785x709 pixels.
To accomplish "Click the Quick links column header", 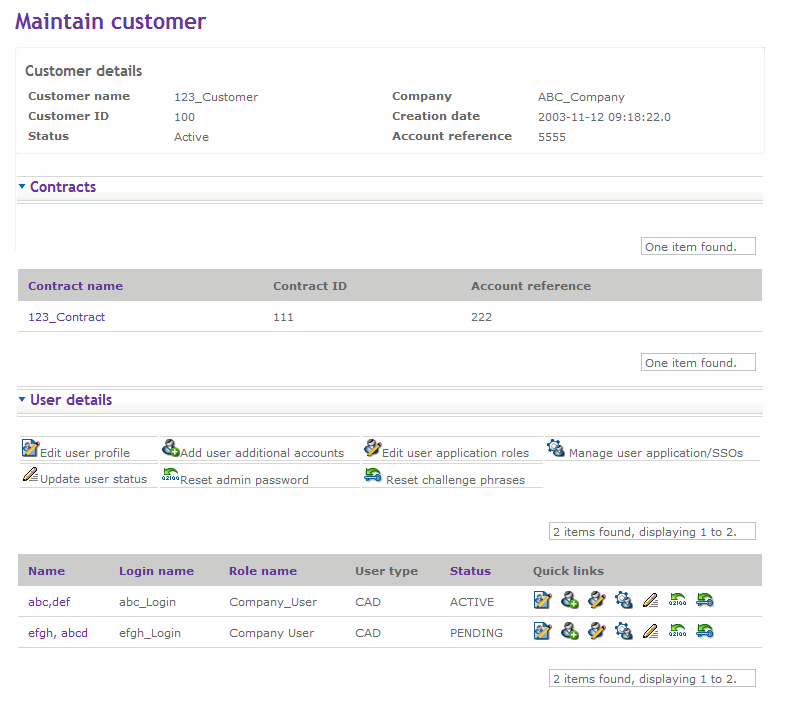I will [568, 571].
